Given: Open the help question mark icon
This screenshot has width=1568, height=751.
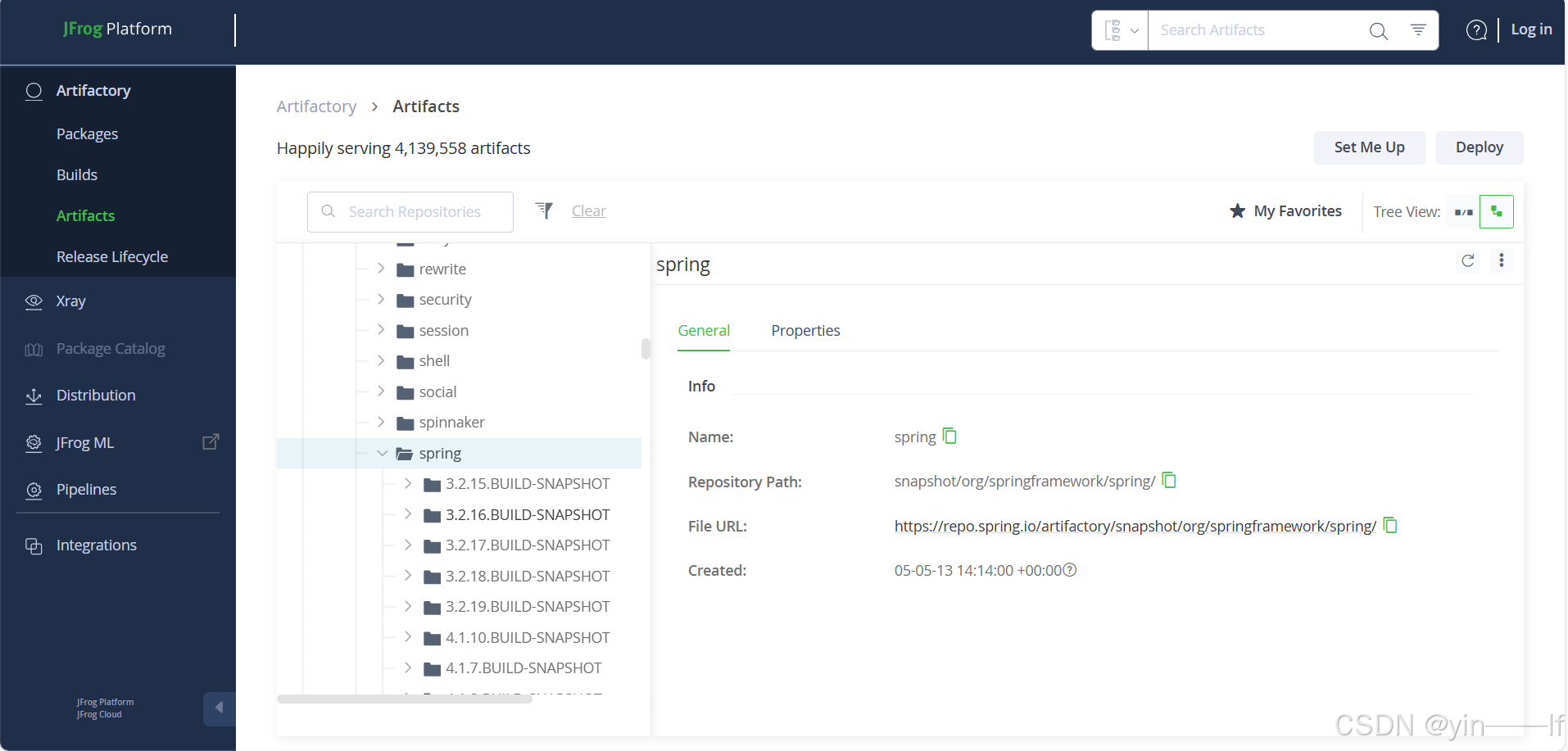Looking at the screenshot, I should pos(1476,30).
